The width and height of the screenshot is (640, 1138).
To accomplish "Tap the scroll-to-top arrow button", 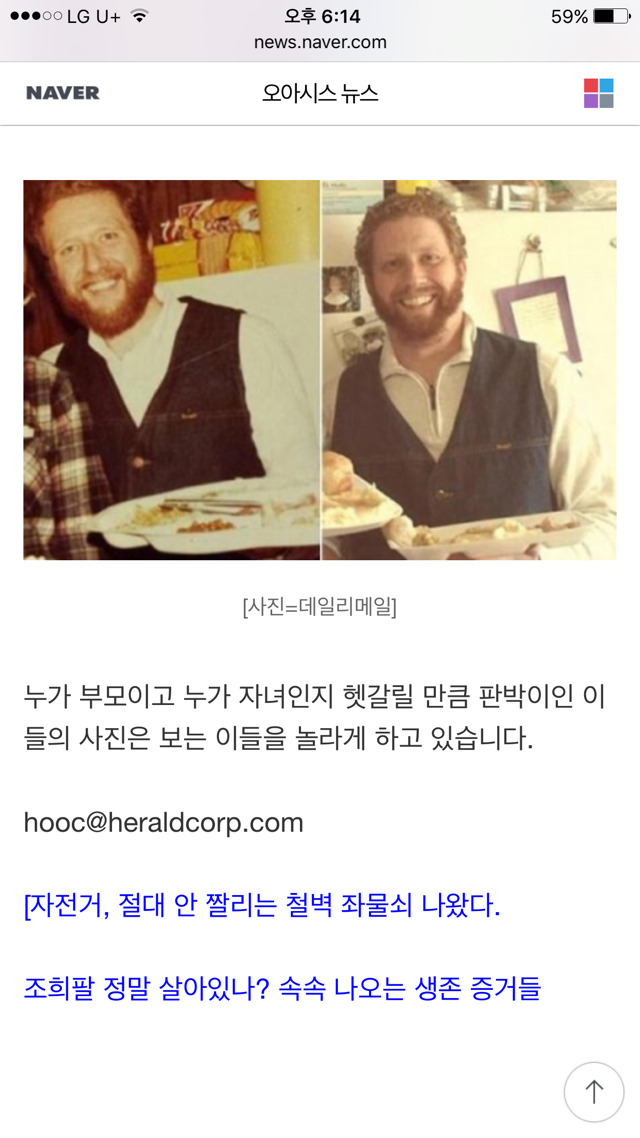I will (594, 1092).
